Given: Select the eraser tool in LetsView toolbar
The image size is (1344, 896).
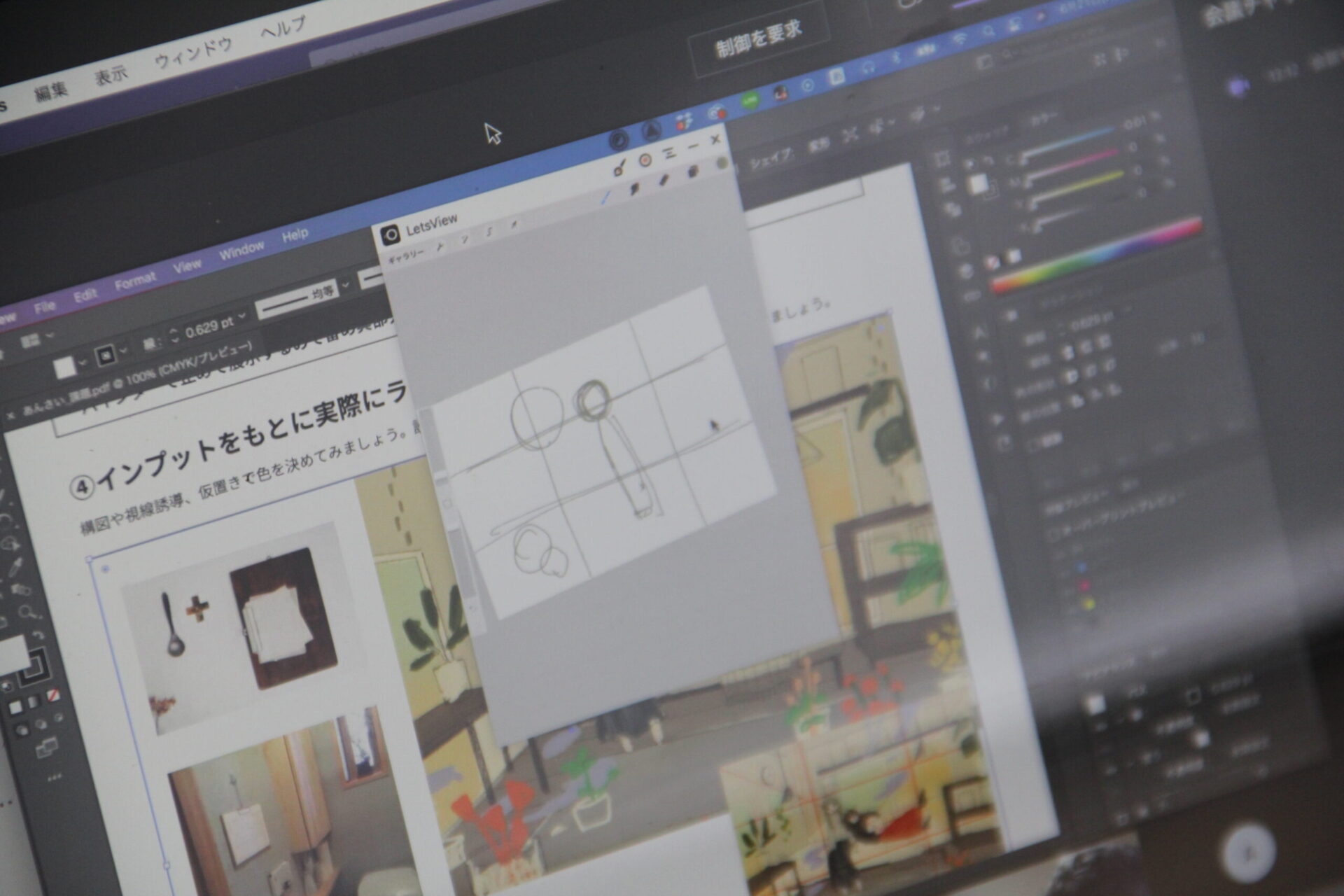Looking at the screenshot, I should (664, 181).
